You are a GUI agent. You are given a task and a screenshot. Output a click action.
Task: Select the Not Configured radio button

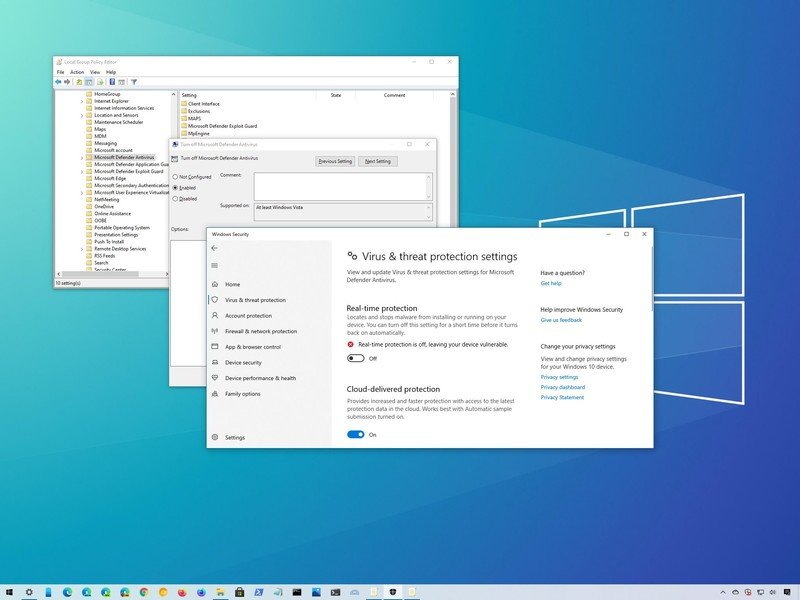175,177
